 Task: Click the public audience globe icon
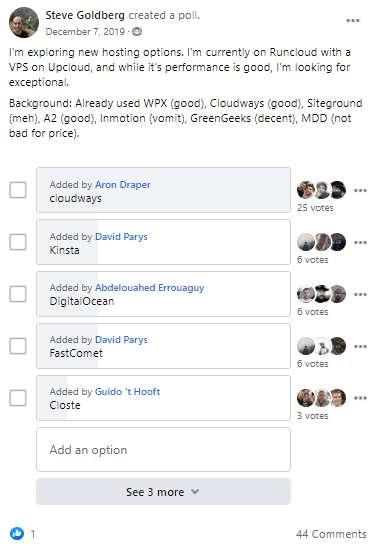(x=137, y=32)
